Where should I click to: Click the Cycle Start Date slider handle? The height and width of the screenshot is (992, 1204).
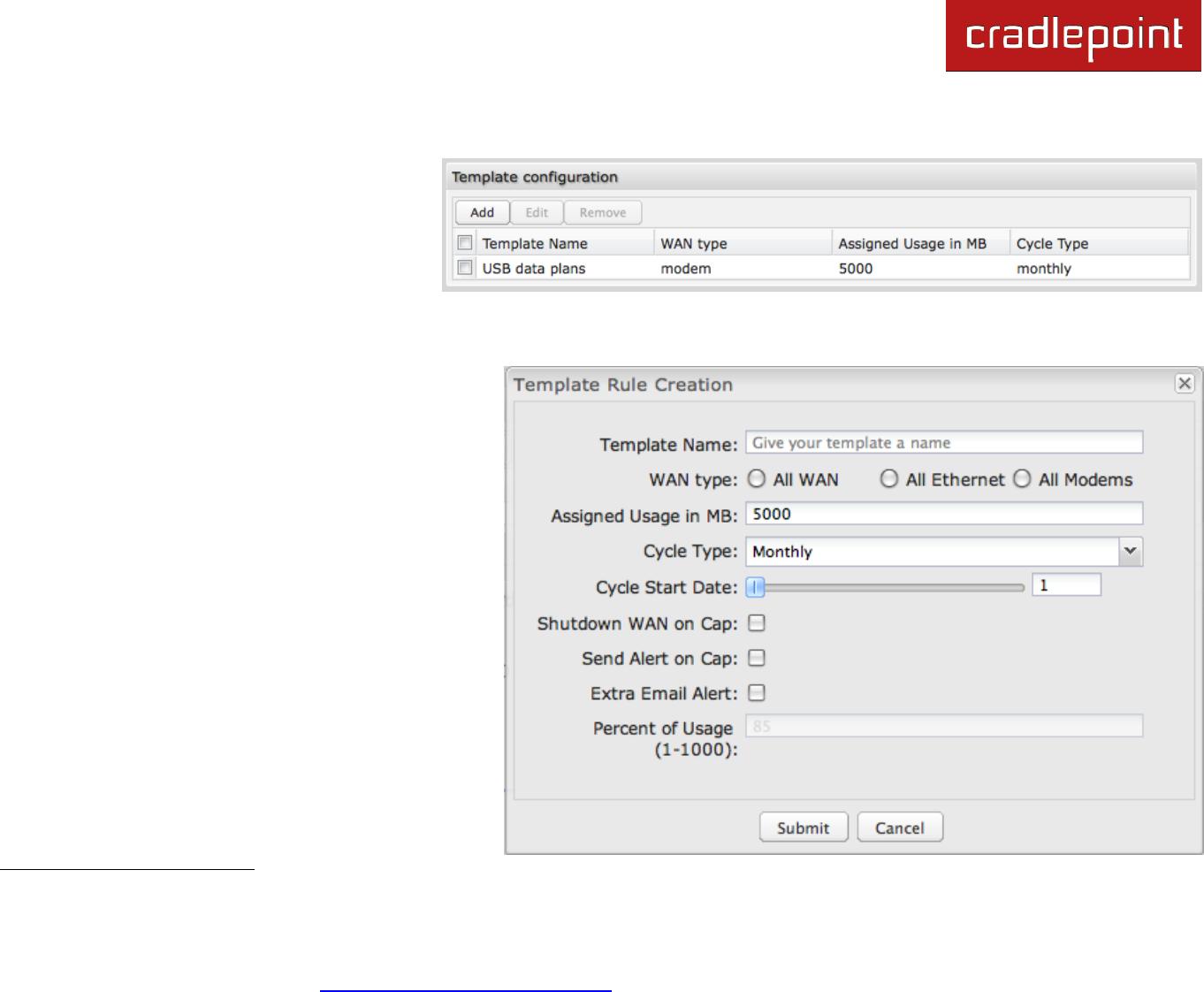pyautogui.click(x=756, y=587)
